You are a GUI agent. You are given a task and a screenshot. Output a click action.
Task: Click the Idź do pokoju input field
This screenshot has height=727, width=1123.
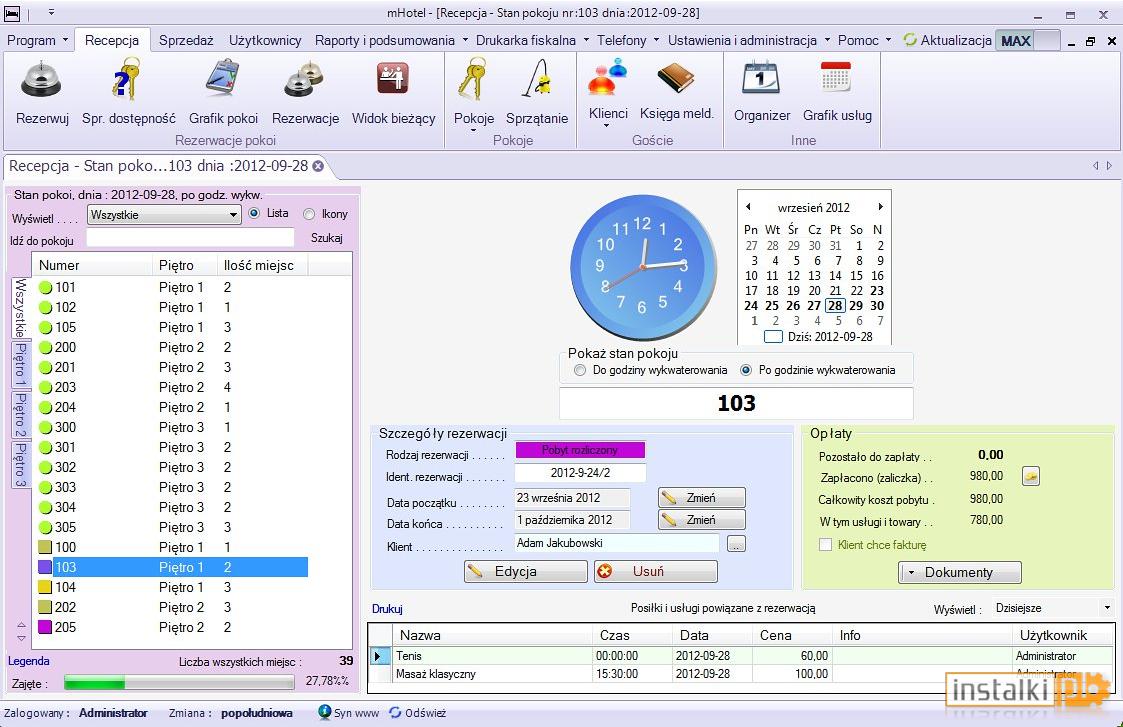click(190, 239)
